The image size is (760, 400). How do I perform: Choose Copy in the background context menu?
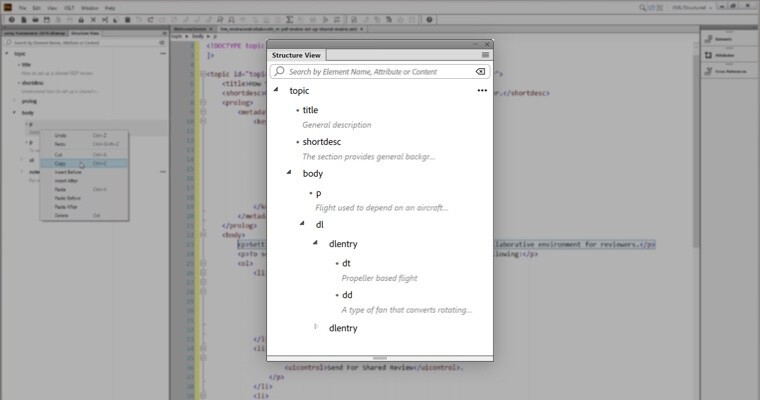coord(84,163)
